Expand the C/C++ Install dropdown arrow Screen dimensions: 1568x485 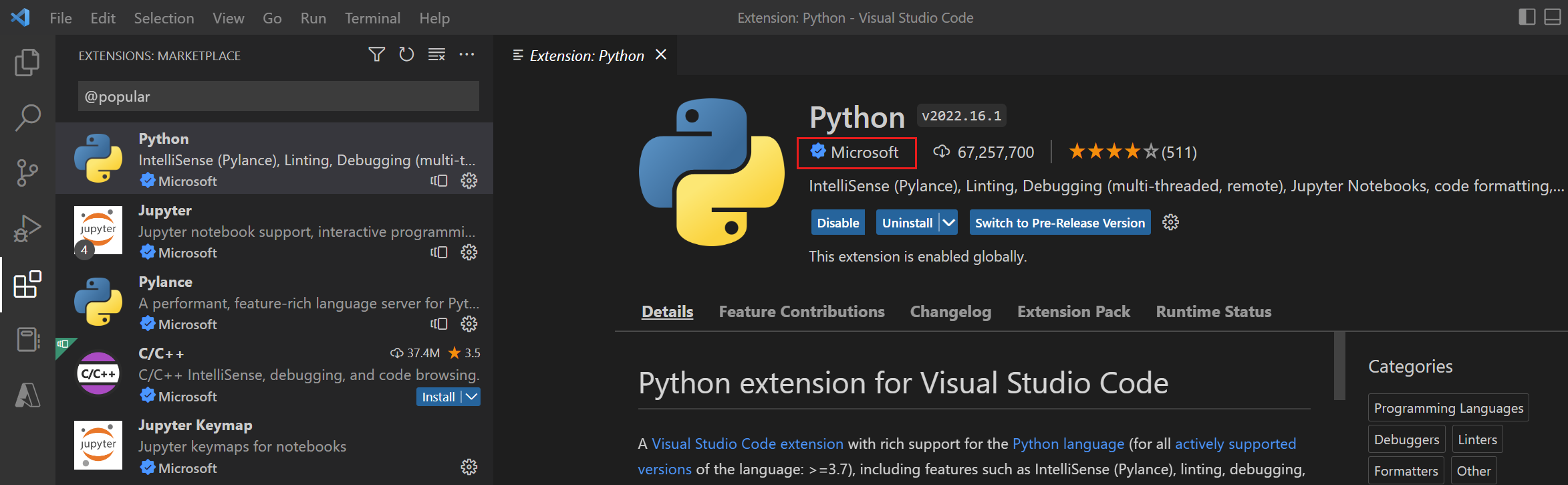pos(472,397)
